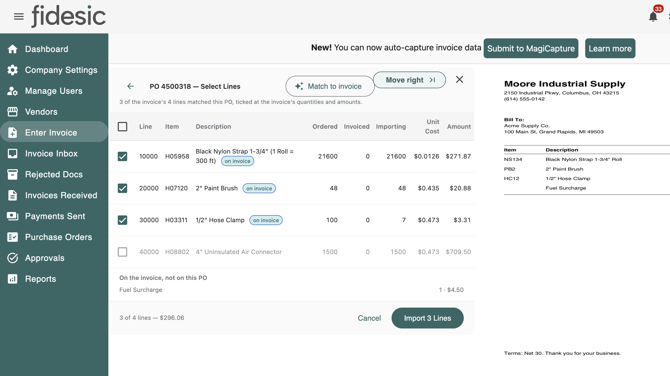The height and width of the screenshot is (376, 670).
Task: Click the Rejected Docs archive icon
Action: [12, 174]
